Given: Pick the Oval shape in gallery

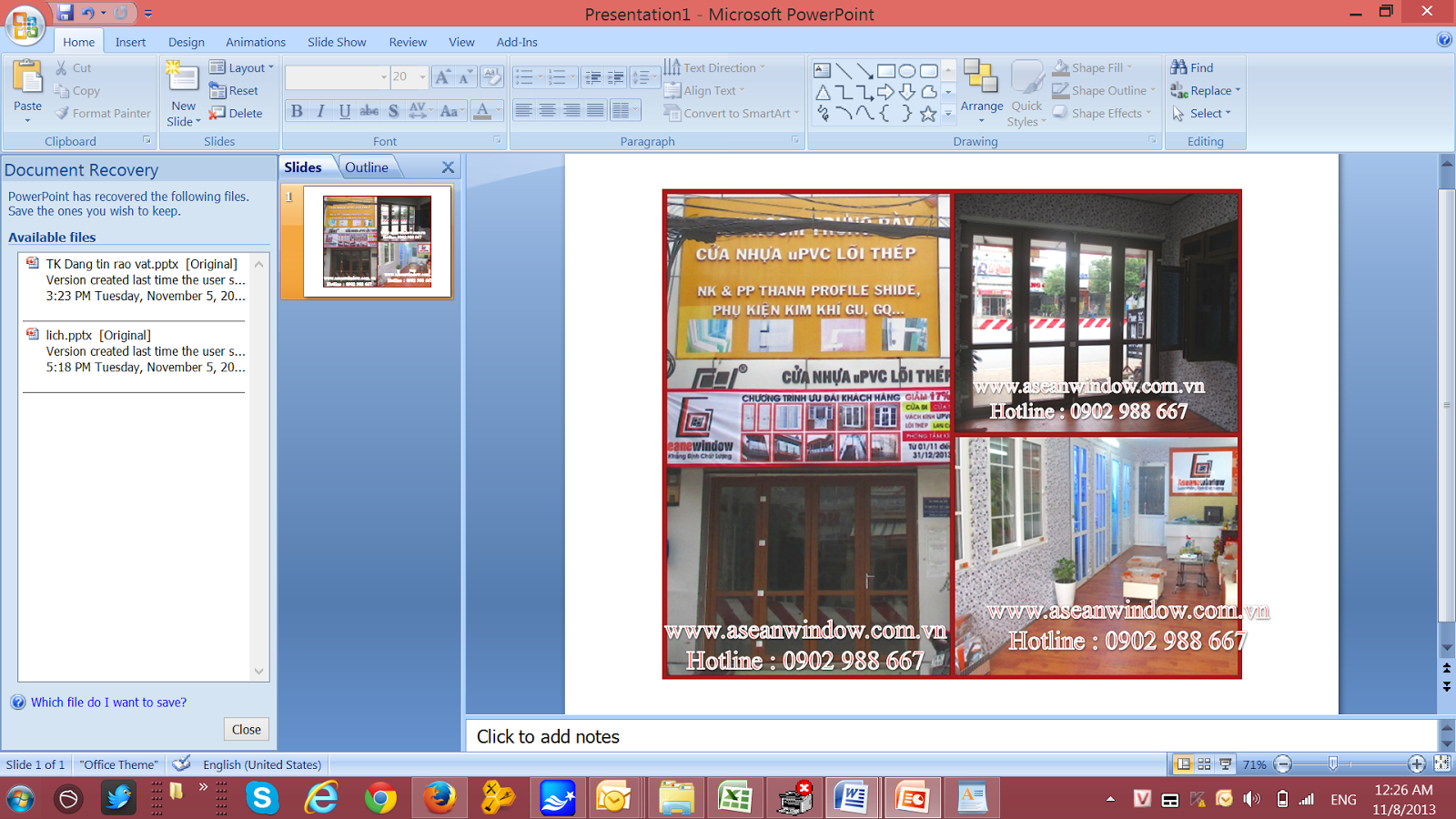Looking at the screenshot, I should (x=907, y=70).
